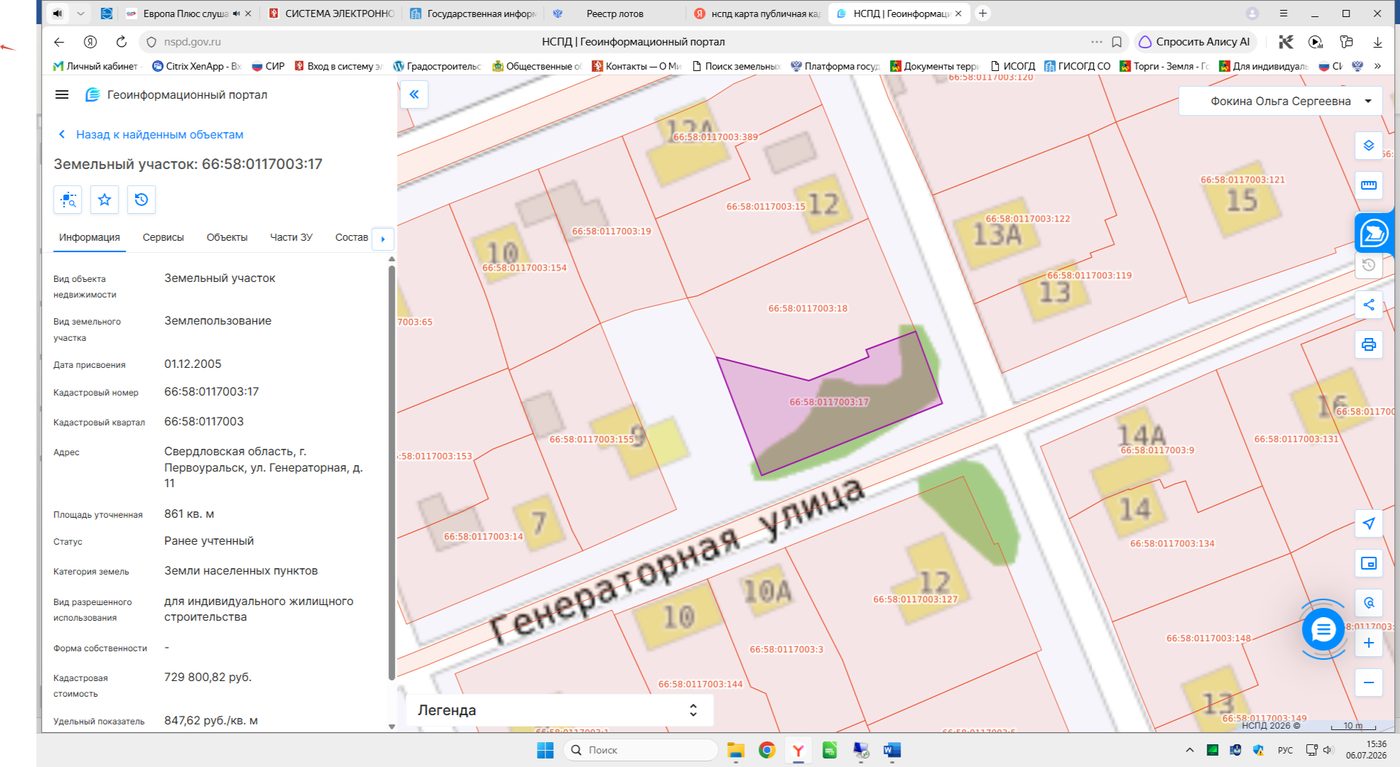
Task: Switch to the Объекты tab
Action: (227, 237)
